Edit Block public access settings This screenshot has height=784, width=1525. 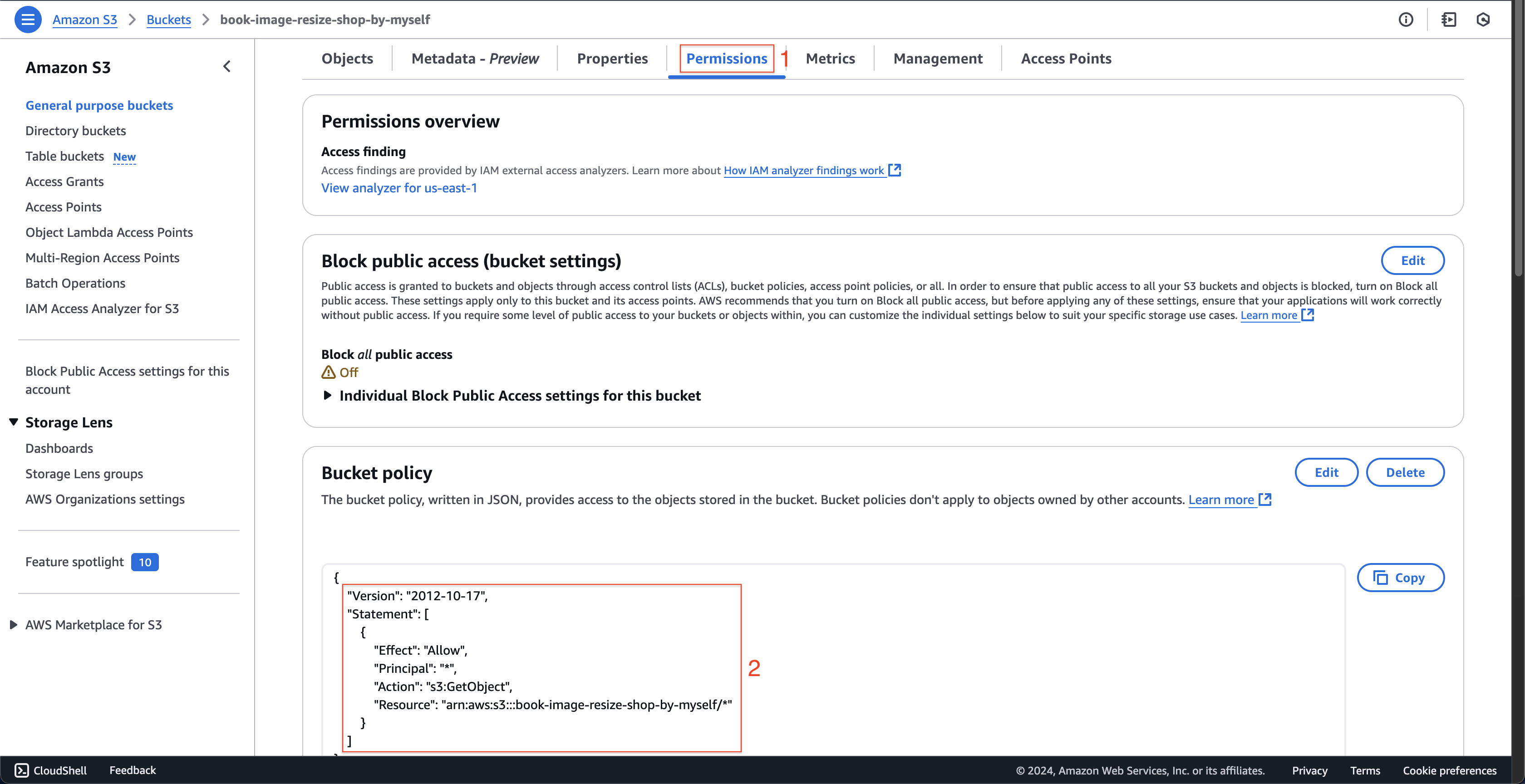pos(1412,260)
